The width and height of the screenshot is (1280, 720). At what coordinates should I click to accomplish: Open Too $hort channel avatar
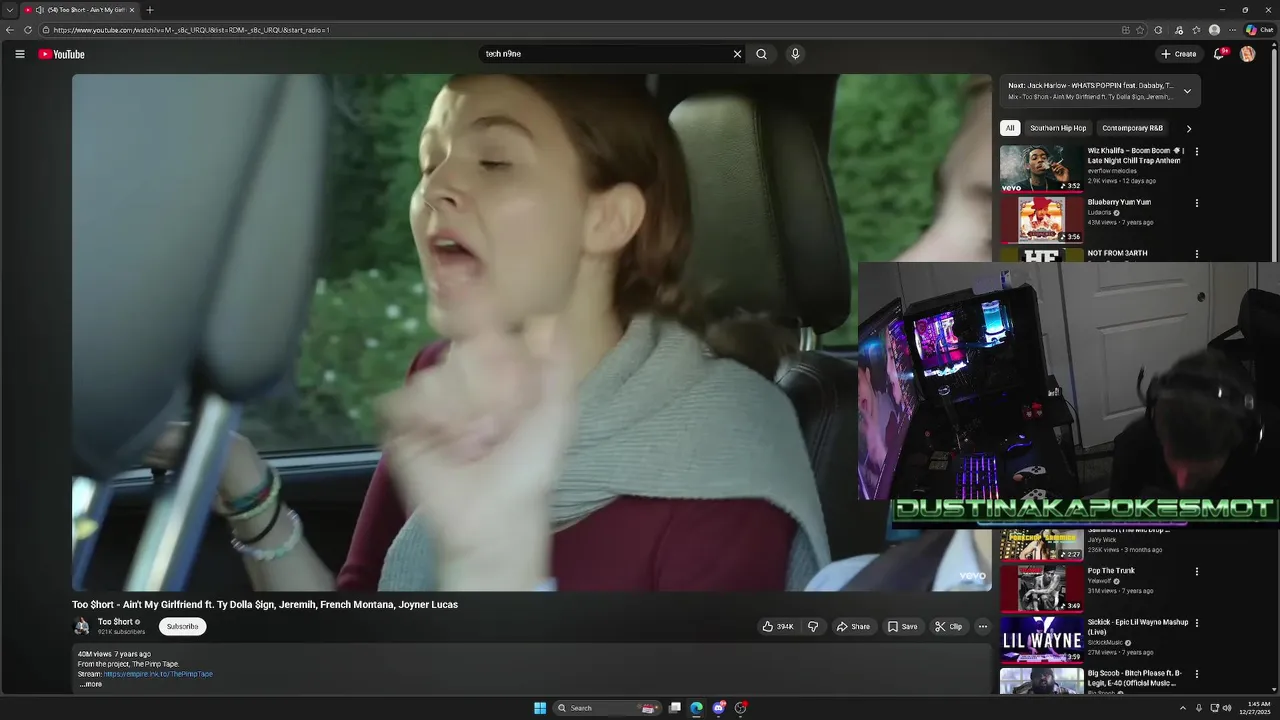(82, 626)
